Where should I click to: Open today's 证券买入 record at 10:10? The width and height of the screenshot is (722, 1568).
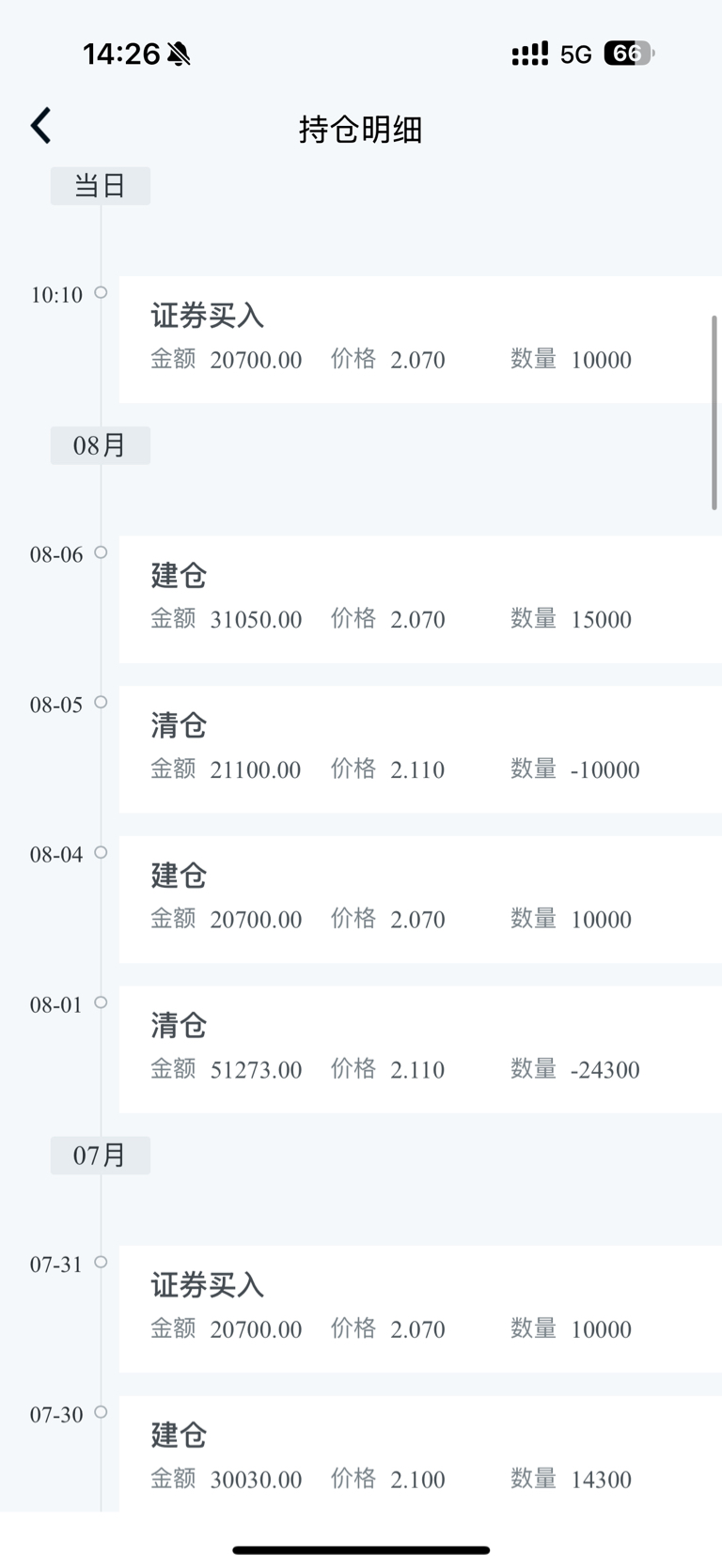(x=420, y=339)
